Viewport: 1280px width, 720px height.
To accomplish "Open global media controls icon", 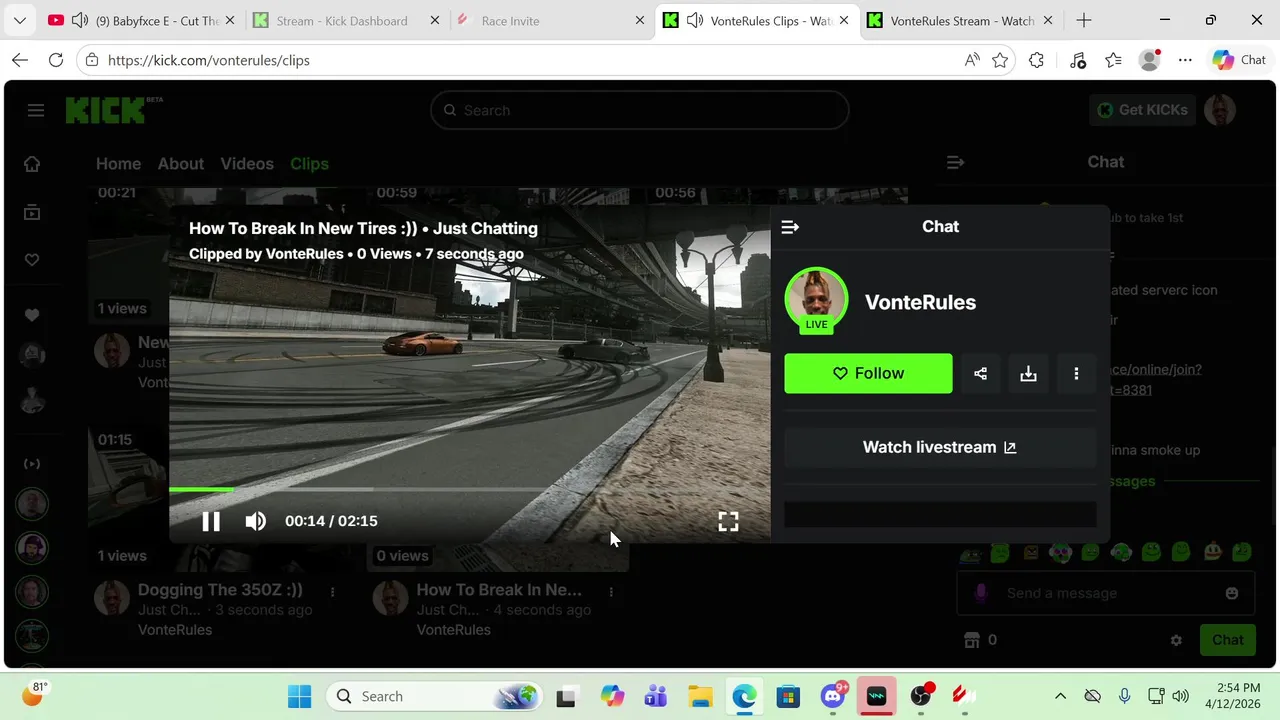I will [x=1077, y=60].
